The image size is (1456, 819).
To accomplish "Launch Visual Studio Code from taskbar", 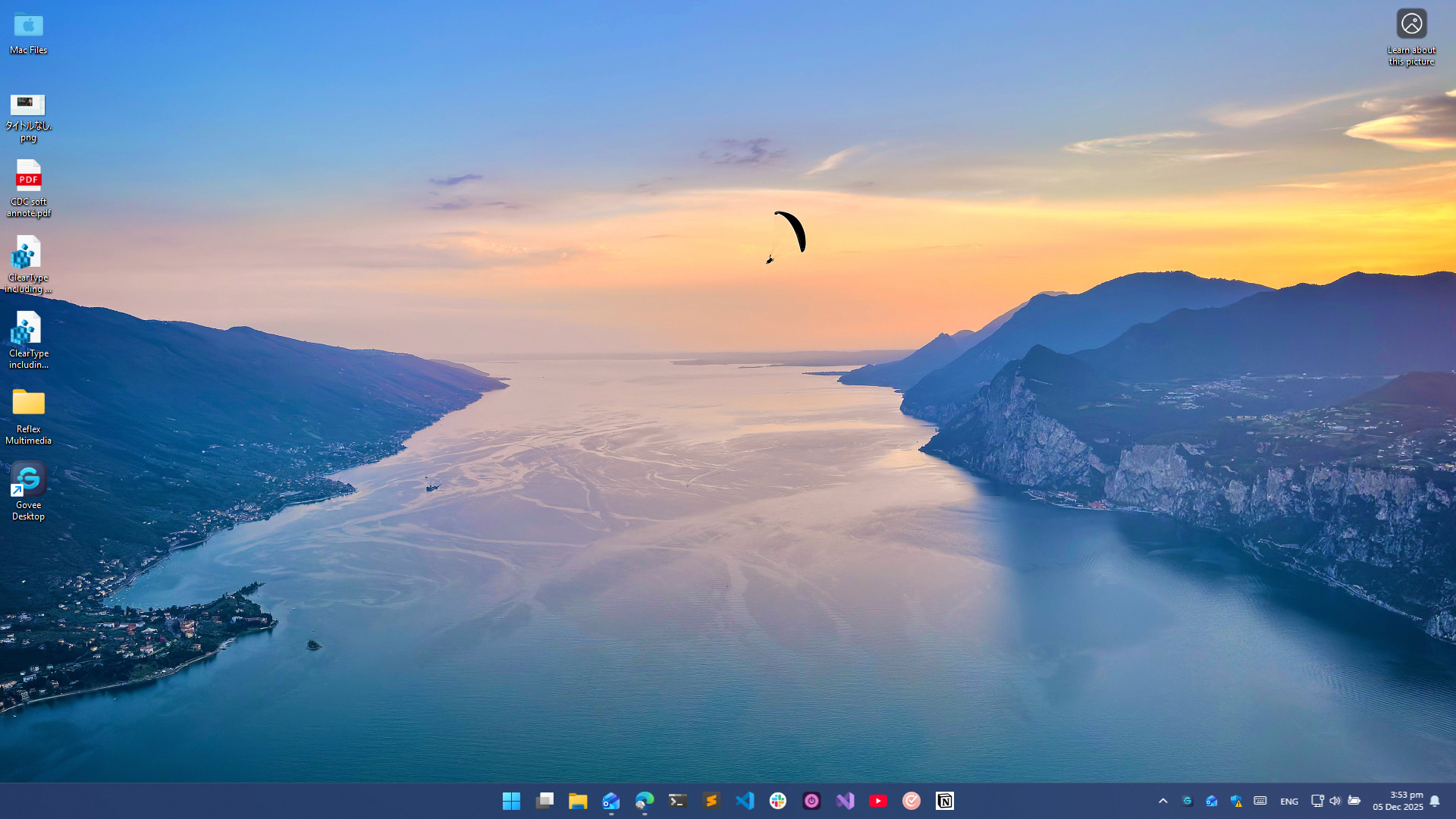I will tap(745, 801).
